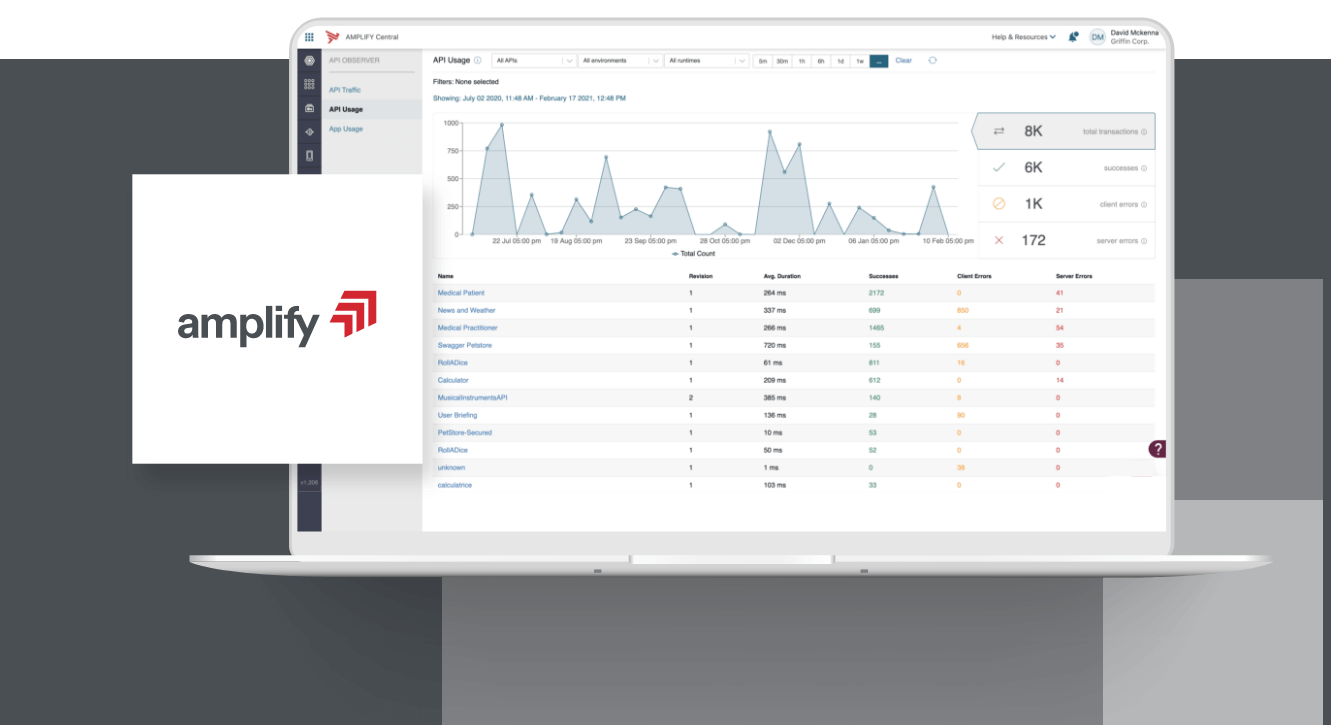Select the device icon in dark sidebar
This screenshot has height=725, width=1331.
coord(309,155)
